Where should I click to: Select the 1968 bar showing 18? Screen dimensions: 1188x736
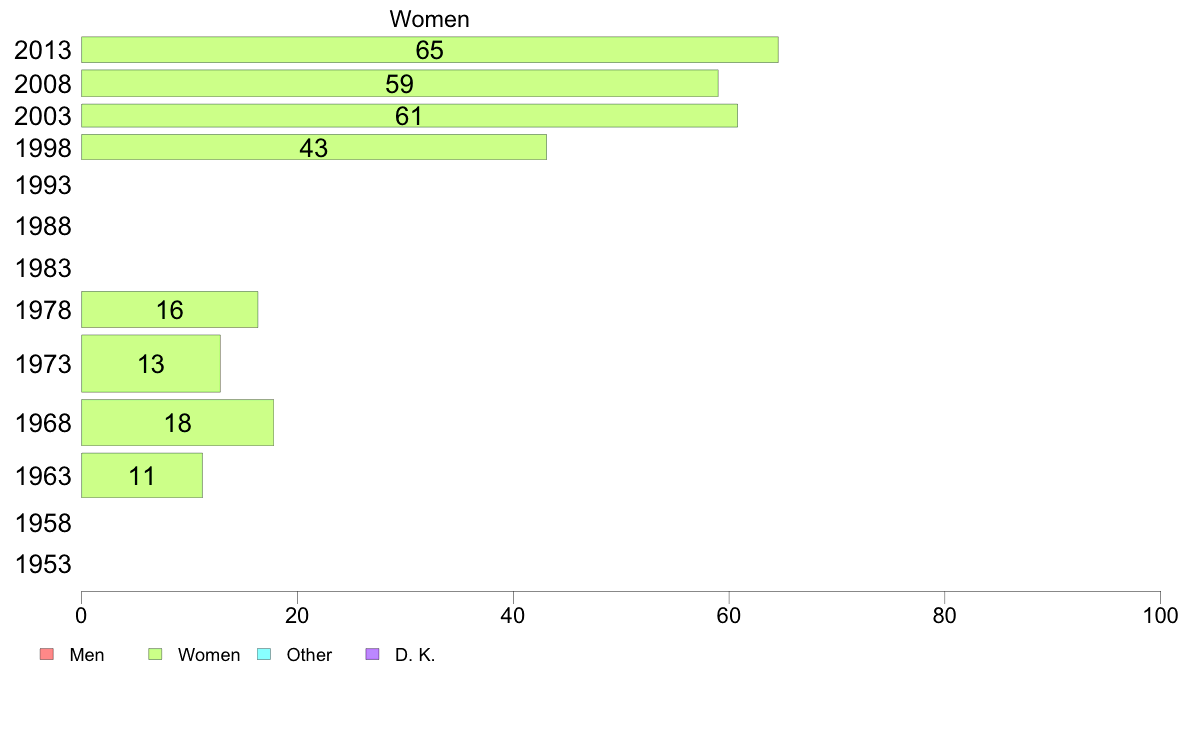(177, 423)
